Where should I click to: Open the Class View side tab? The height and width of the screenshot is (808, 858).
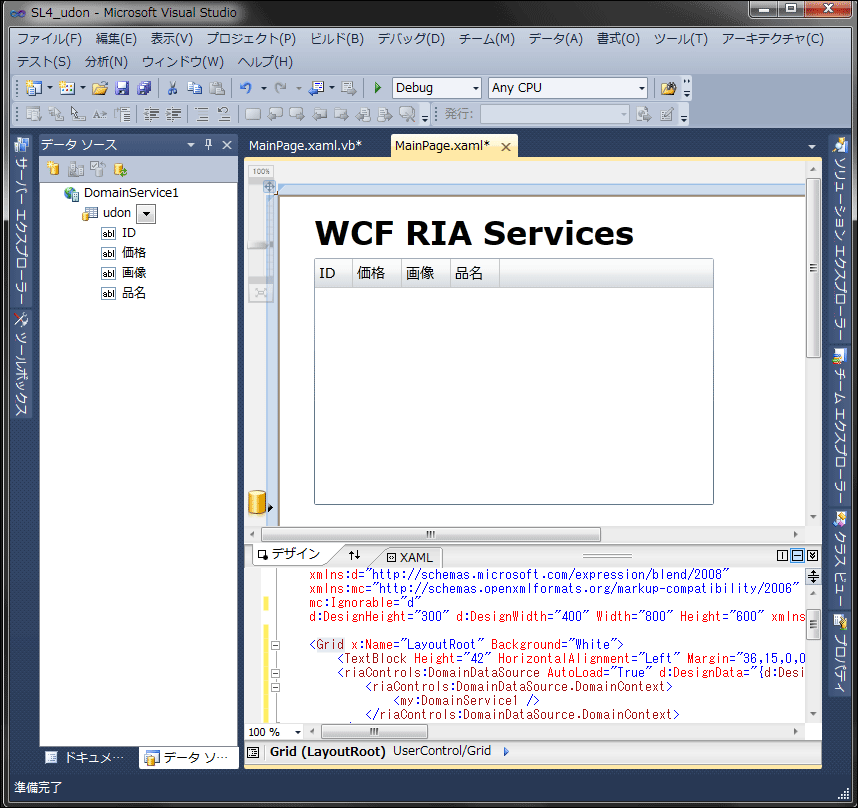point(840,558)
